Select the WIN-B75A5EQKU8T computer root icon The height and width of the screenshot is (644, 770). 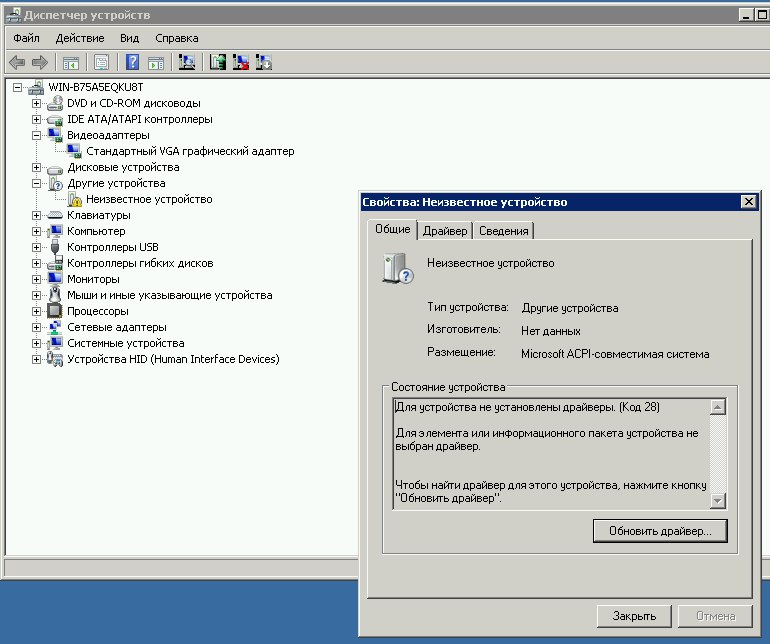point(36,87)
